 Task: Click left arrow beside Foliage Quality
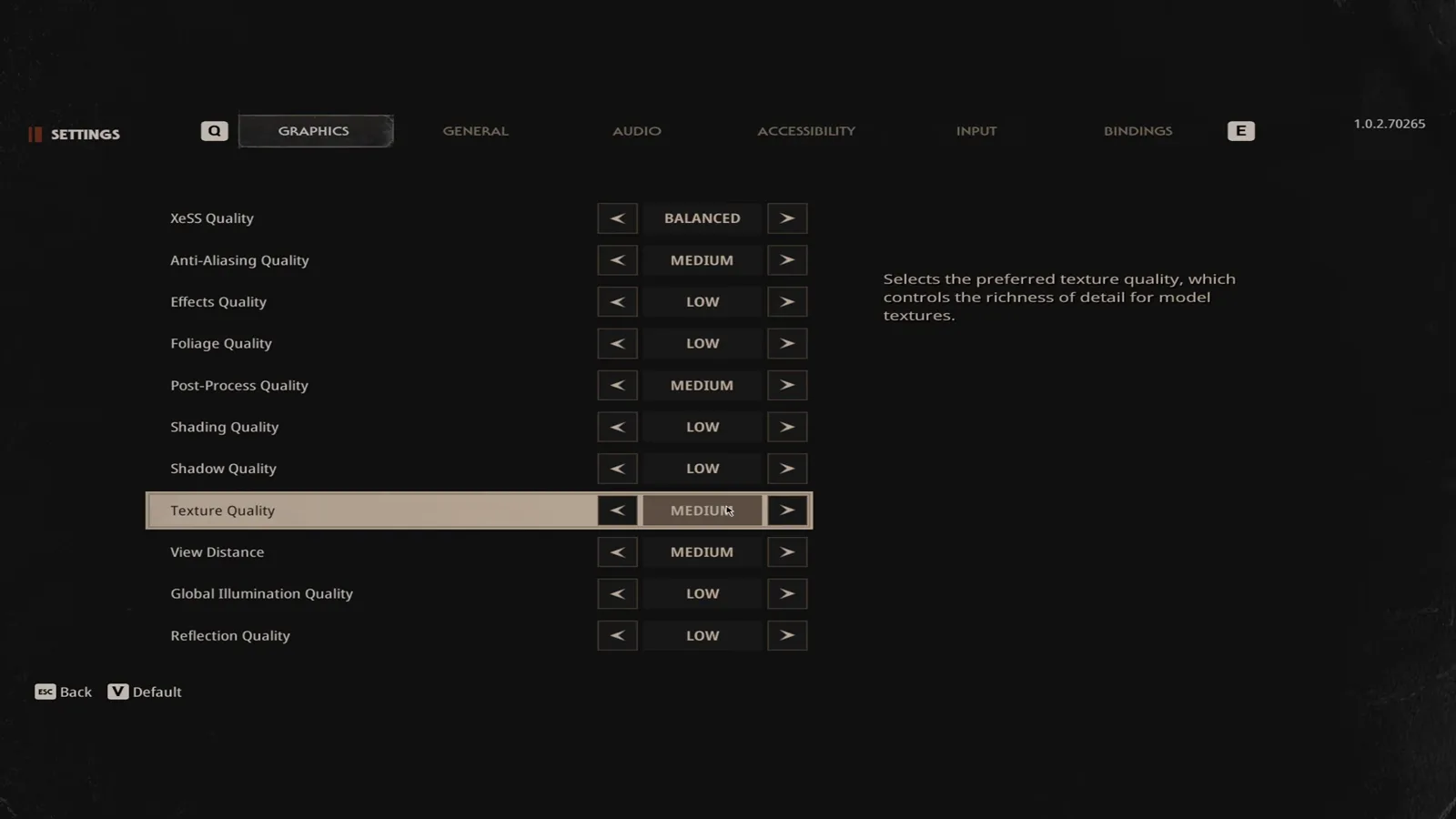coord(617,344)
